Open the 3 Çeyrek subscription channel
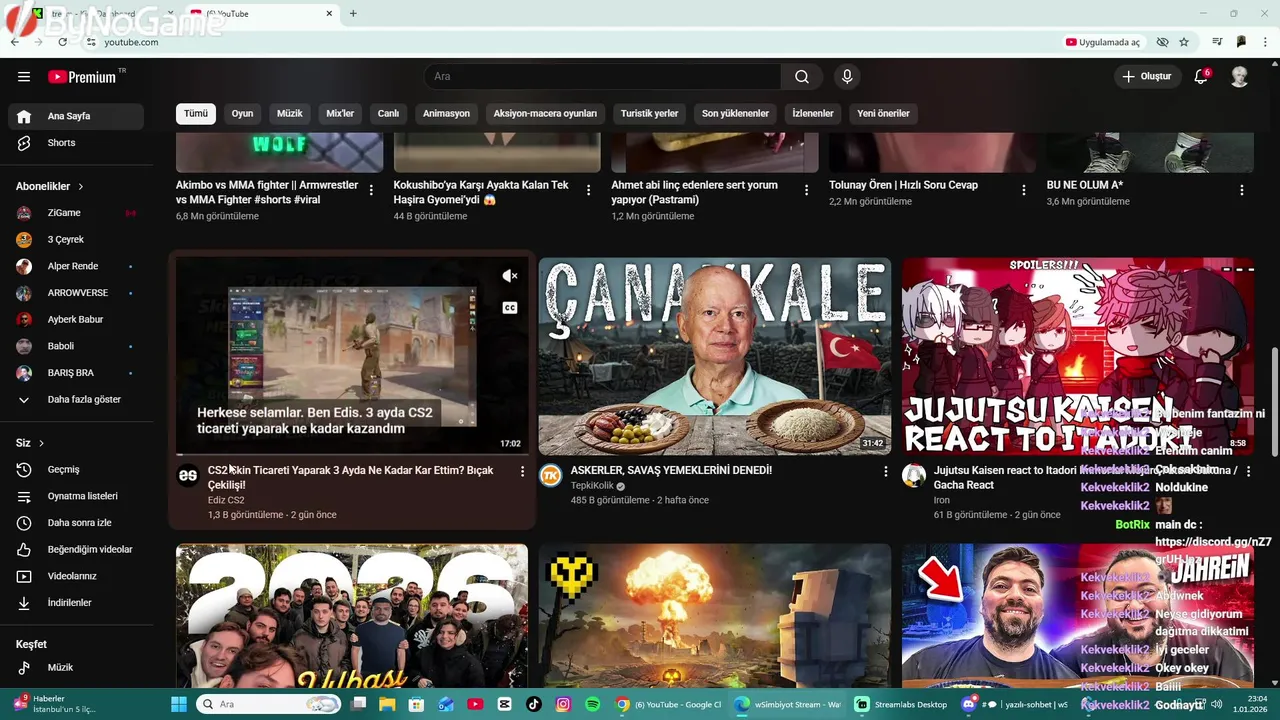 tap(76, 240)
